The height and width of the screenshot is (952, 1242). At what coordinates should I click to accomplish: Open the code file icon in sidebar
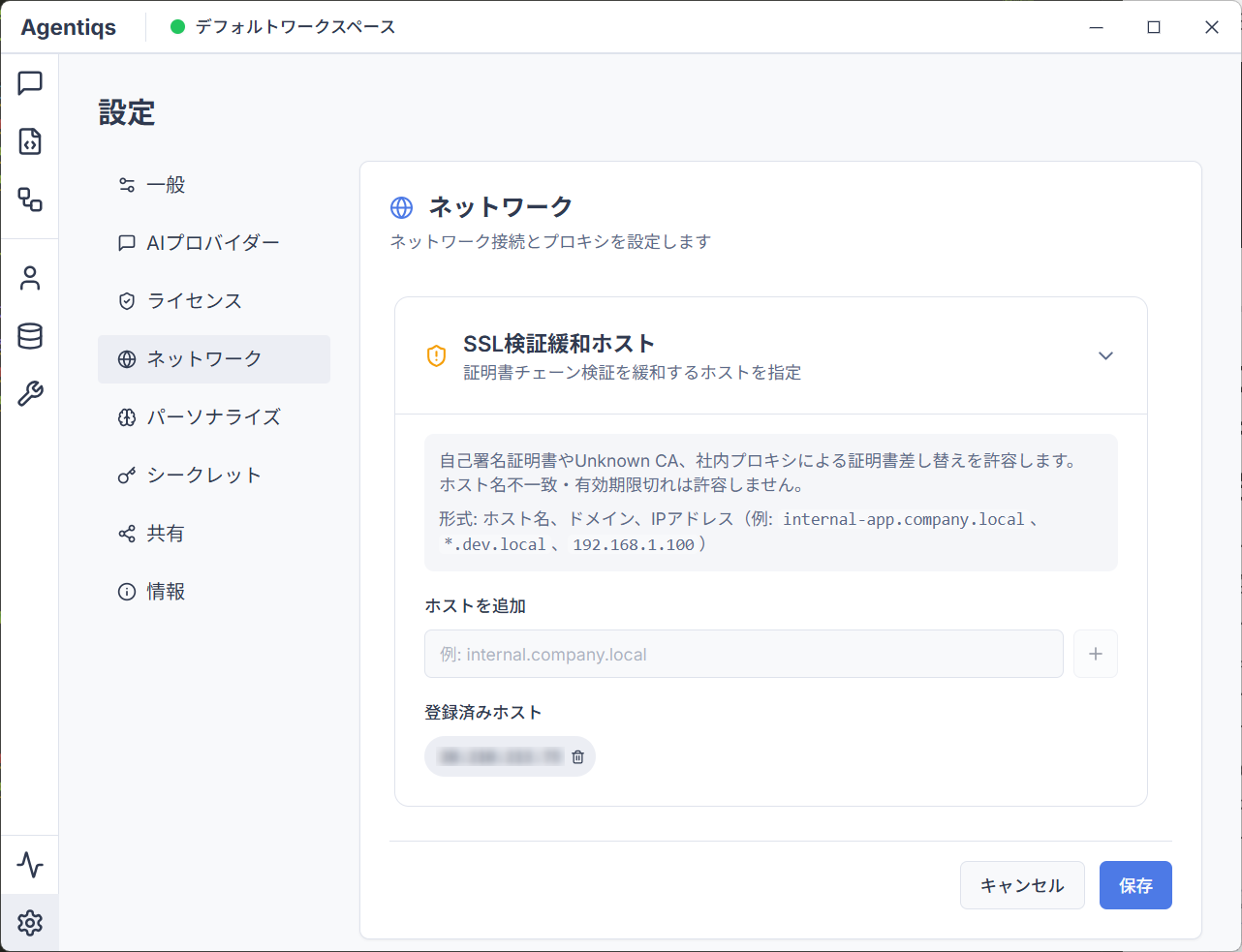30,141
